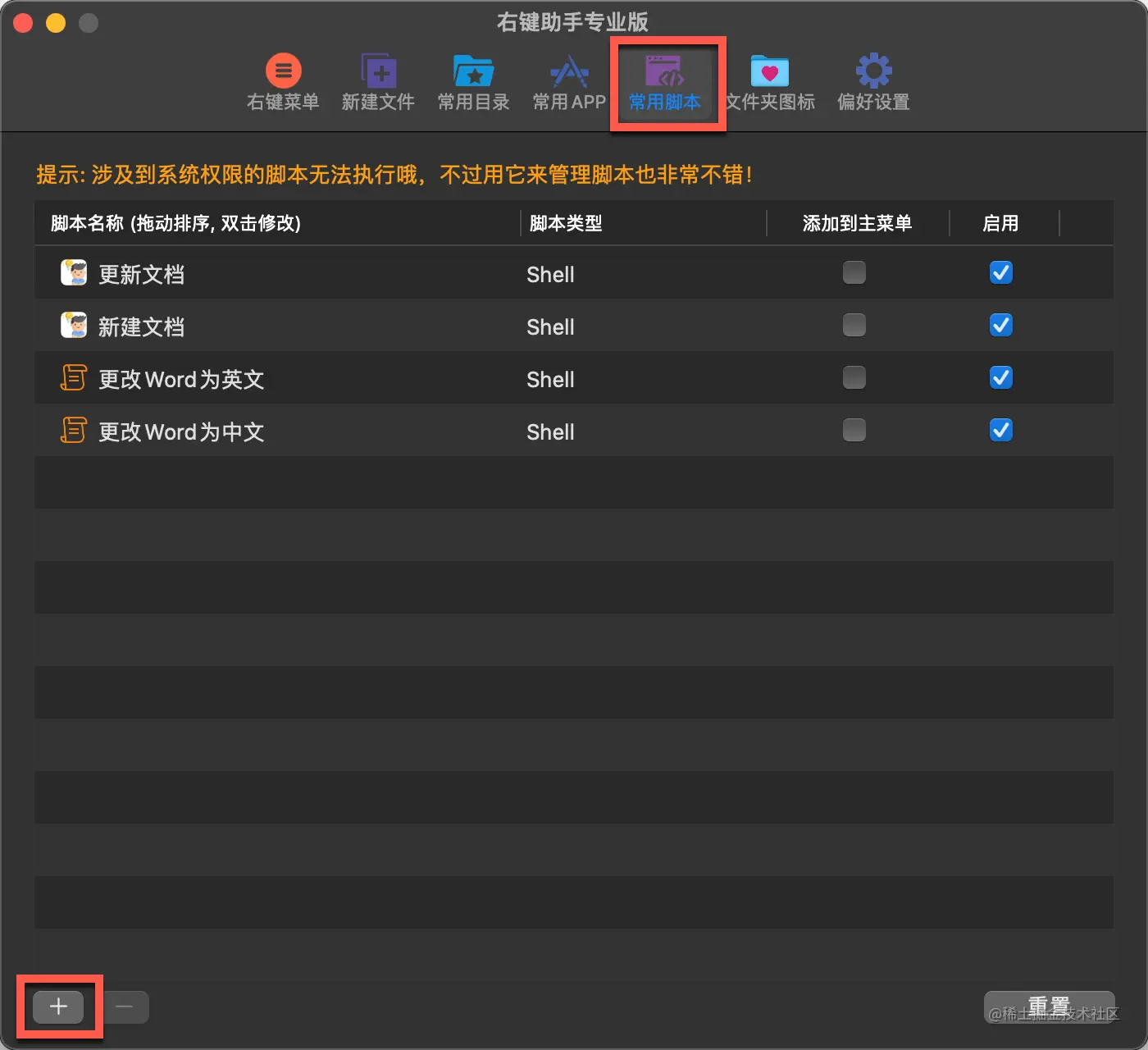Remove selected script with minus button
The height and width of the screenshot is (1050, 1148).
(125, 1007)
